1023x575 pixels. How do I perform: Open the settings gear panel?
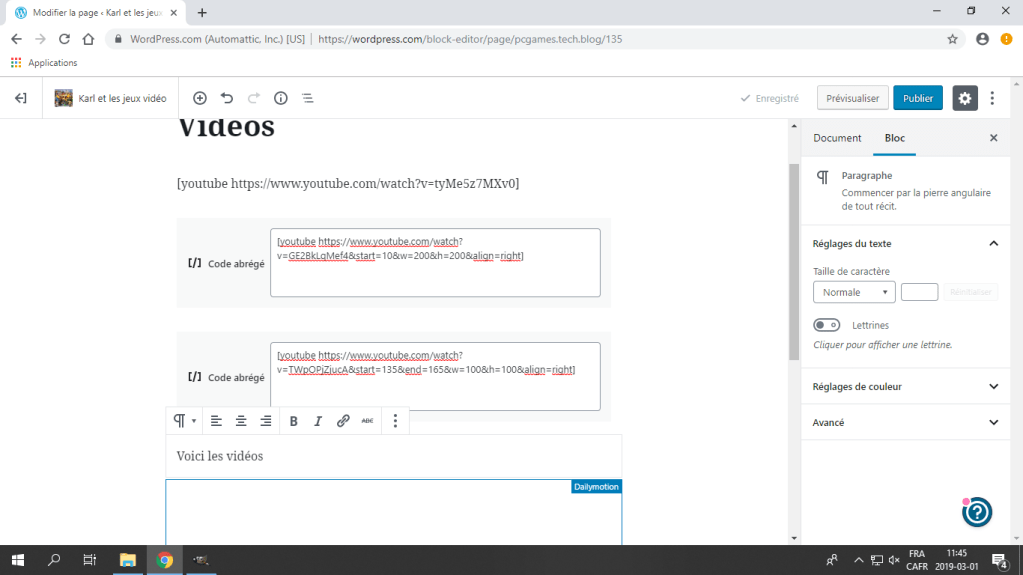pos(964,98)
